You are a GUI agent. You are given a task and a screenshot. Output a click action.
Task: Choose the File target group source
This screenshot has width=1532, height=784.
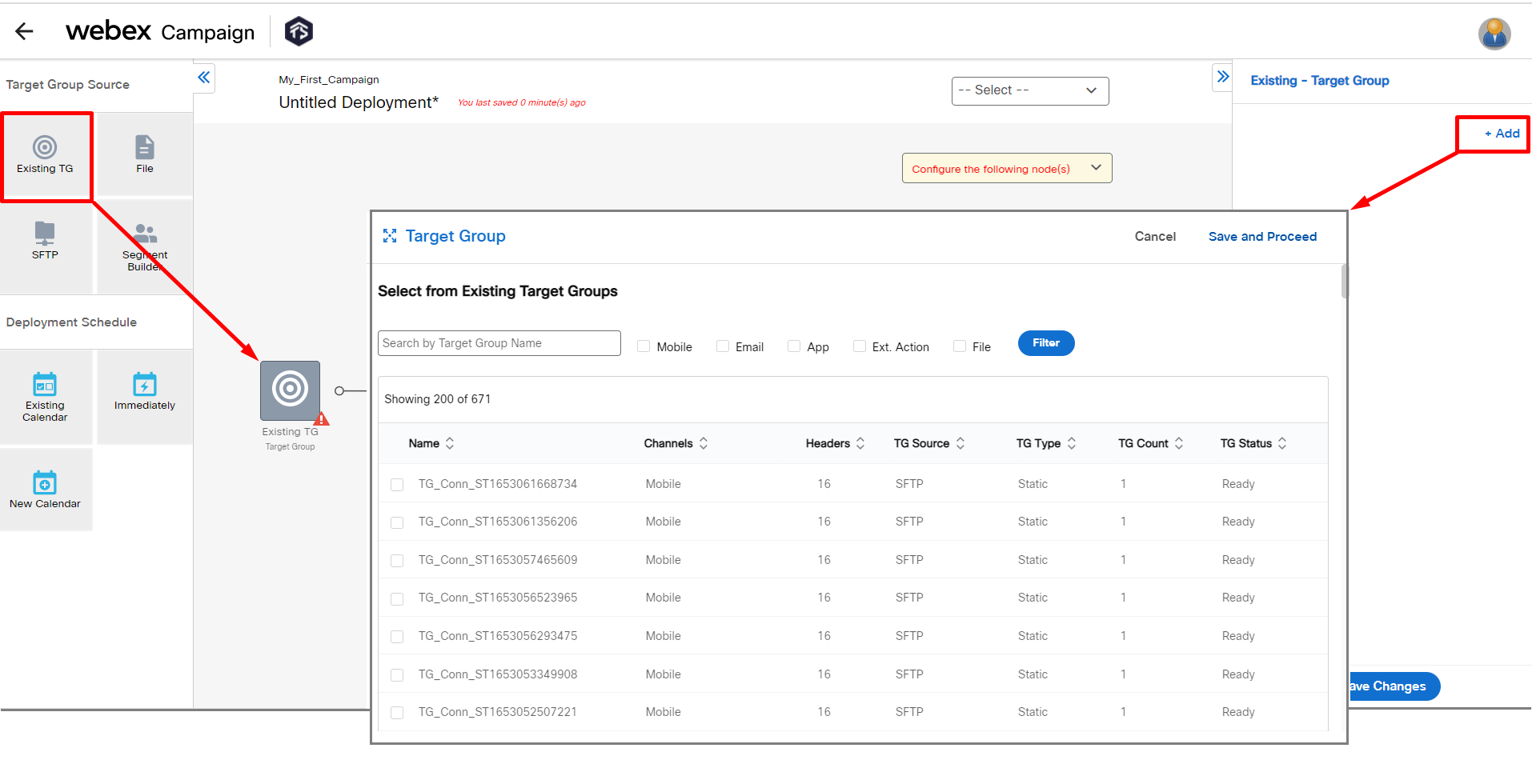pyautogui.click(x=144, y=154)
